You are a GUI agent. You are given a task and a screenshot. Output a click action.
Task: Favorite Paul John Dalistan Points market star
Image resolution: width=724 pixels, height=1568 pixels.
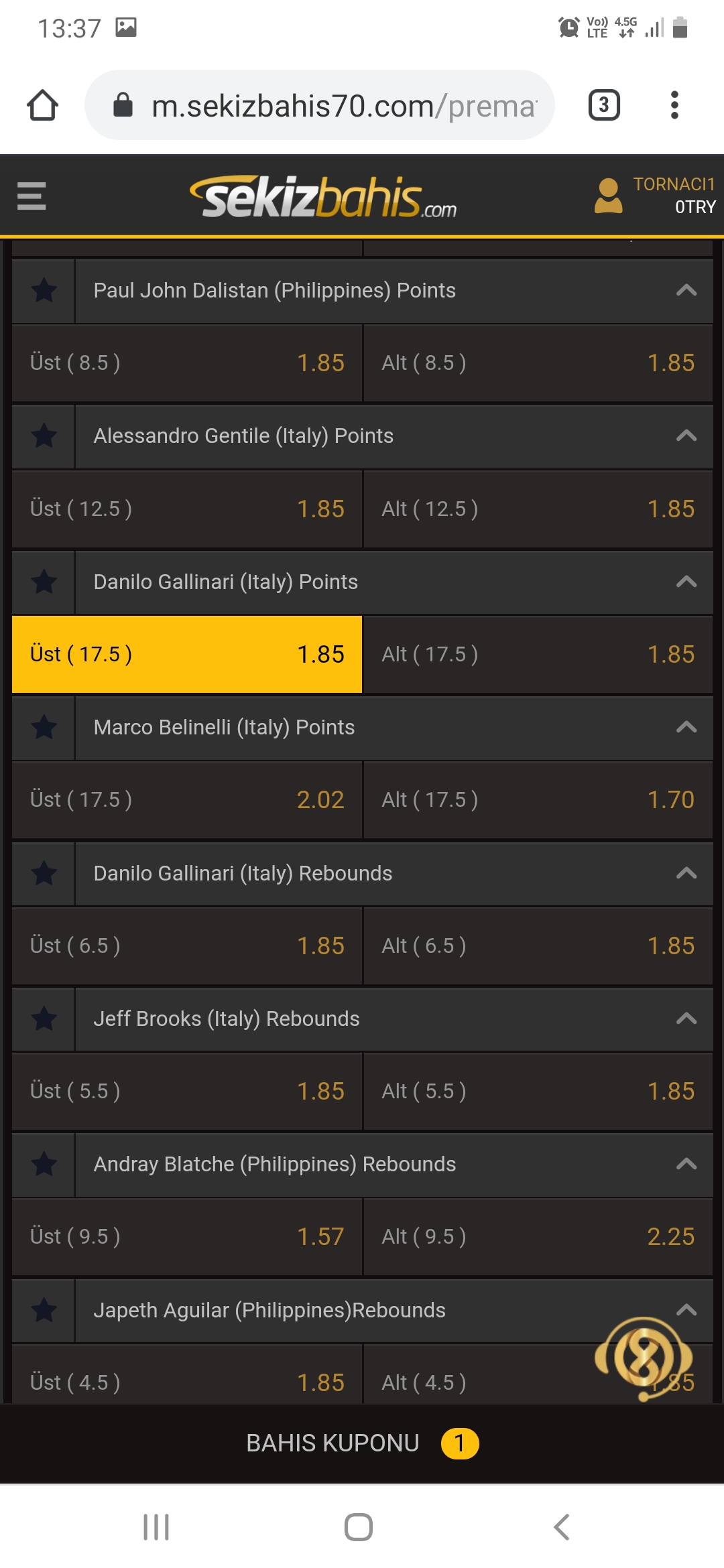44,290
